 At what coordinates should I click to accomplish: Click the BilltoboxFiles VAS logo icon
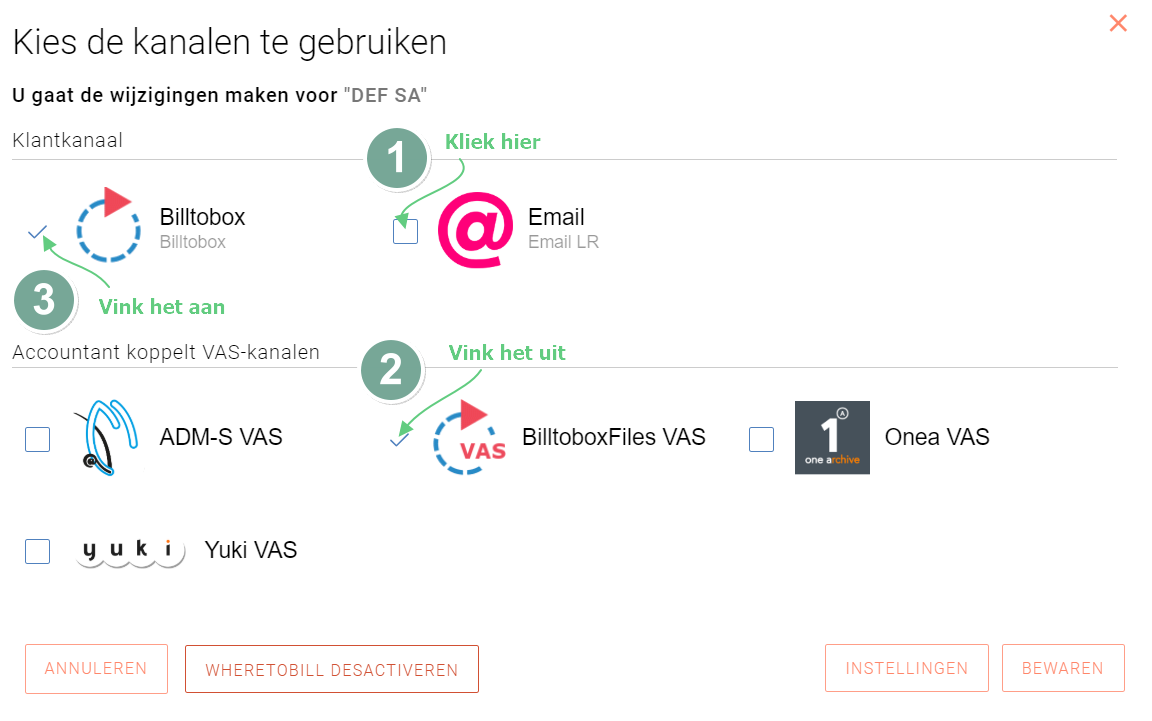[470, 437]
